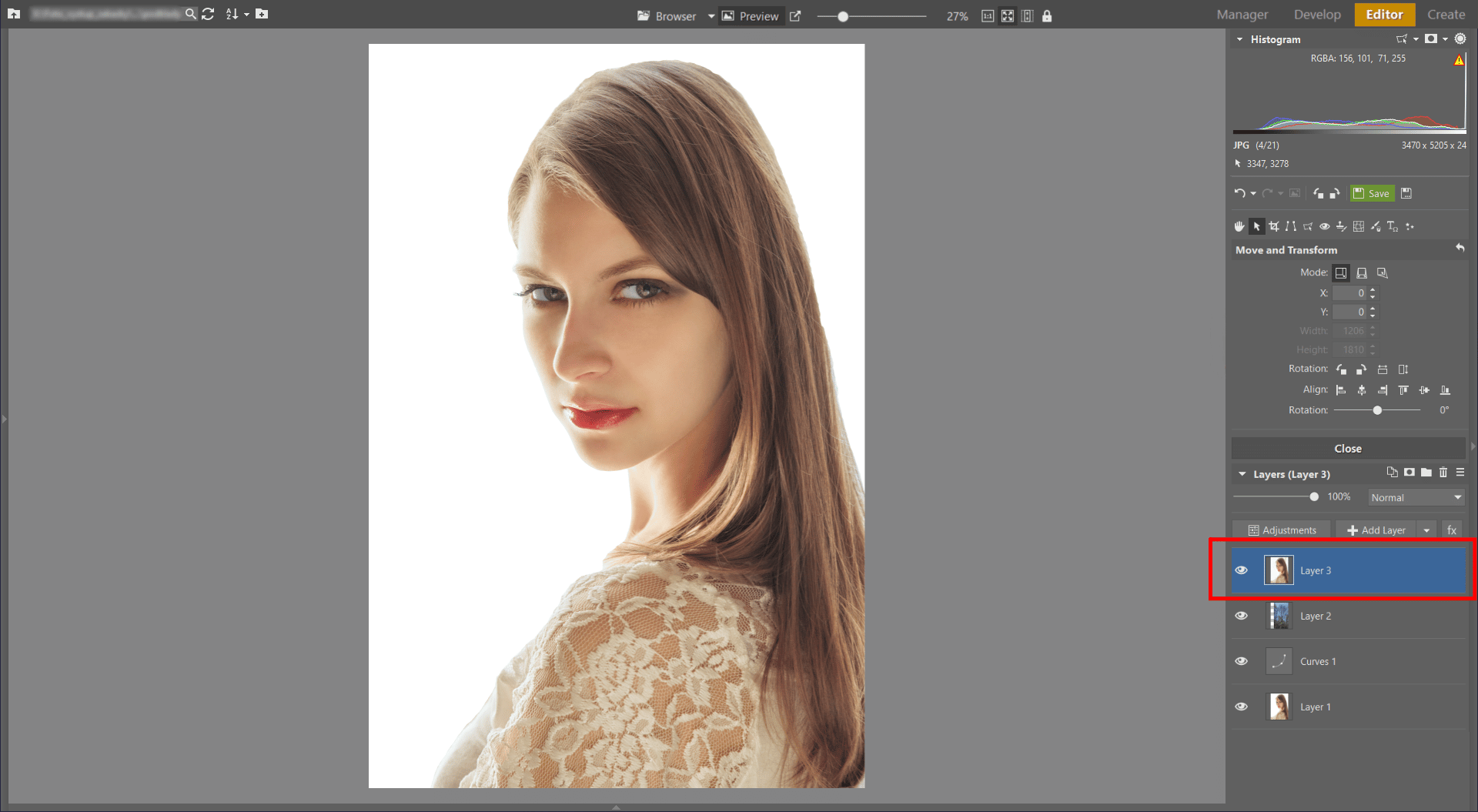1478x812 pixels.
Task: Switch to the Editor module
Action: click(1384, 15)
